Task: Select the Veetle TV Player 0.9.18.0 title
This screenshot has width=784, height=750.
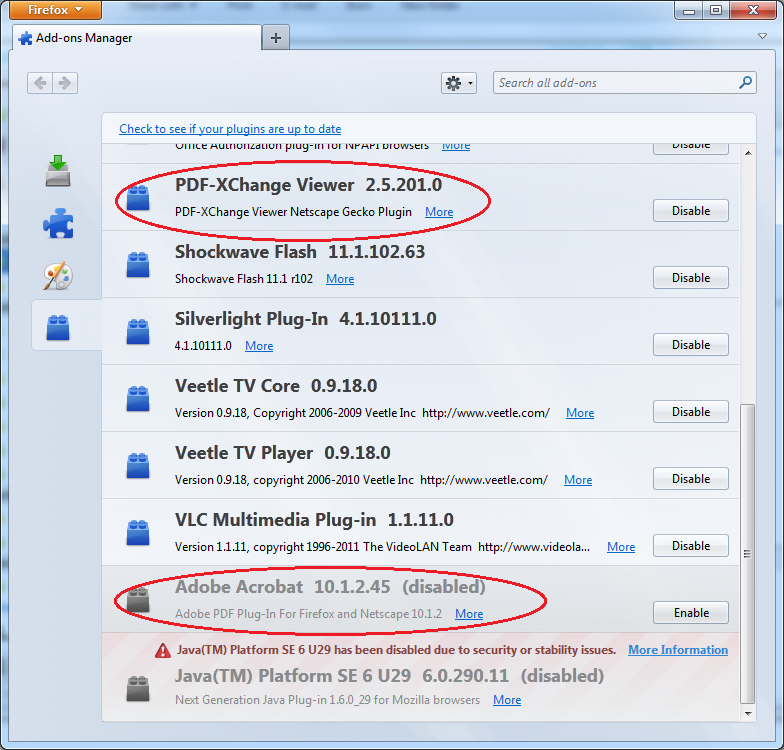Action: tap(282, 453)
